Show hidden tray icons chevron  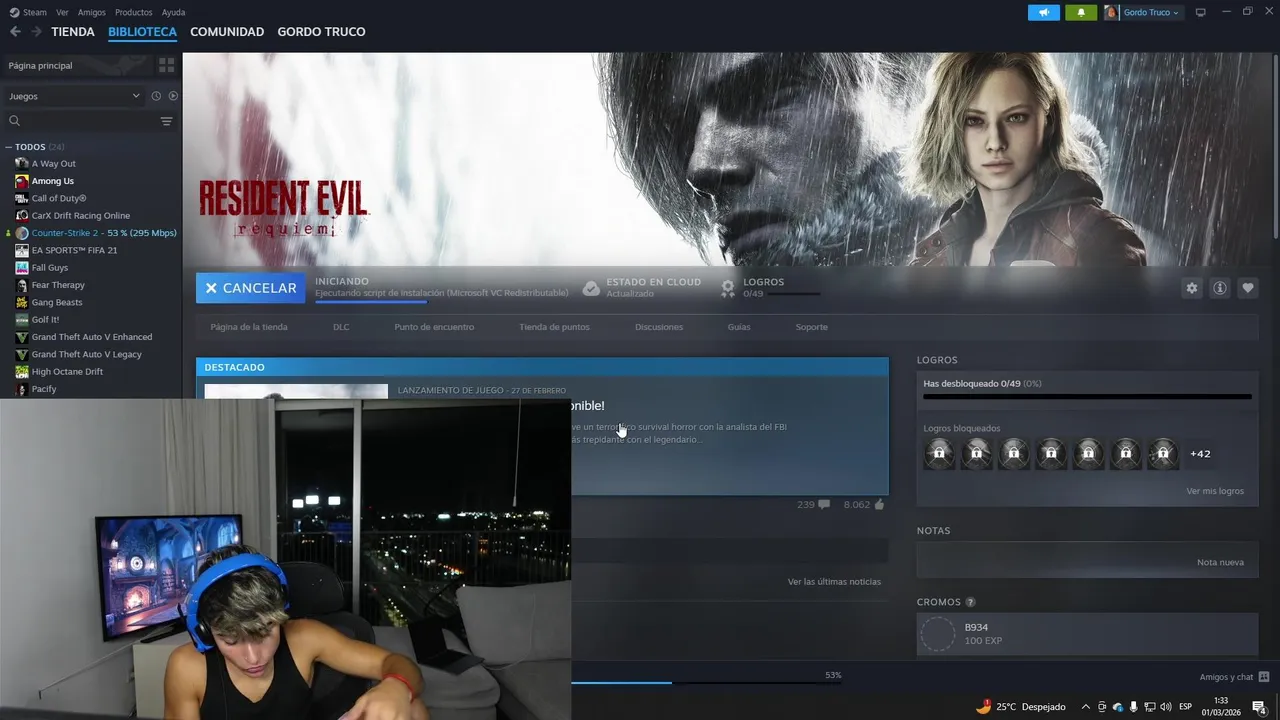pos(1086,707)
